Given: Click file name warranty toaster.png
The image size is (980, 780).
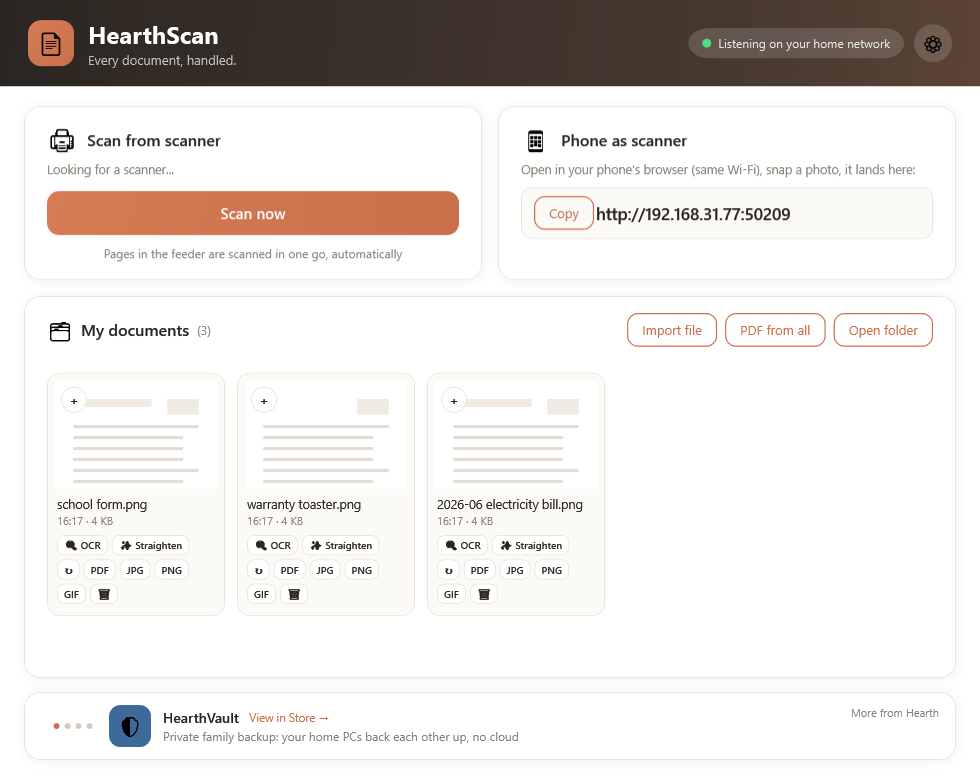Looking at the screenshot, I should [x=304, y=504].
